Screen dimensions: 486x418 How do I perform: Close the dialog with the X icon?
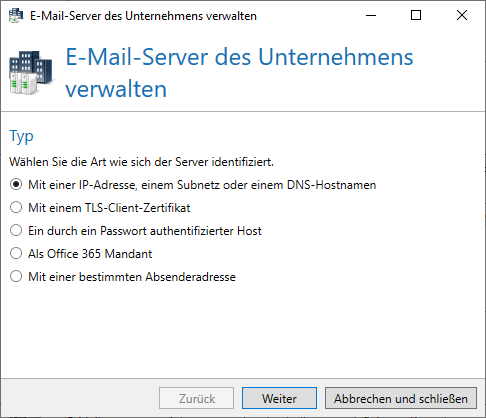click(x=462, y=15)
